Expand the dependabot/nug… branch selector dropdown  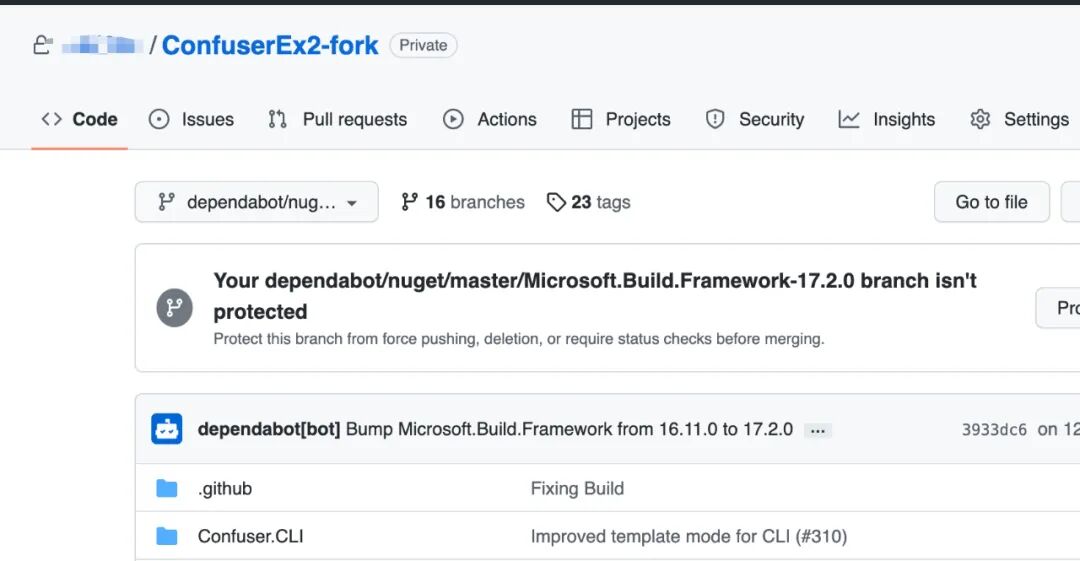[x=257, y=202]
